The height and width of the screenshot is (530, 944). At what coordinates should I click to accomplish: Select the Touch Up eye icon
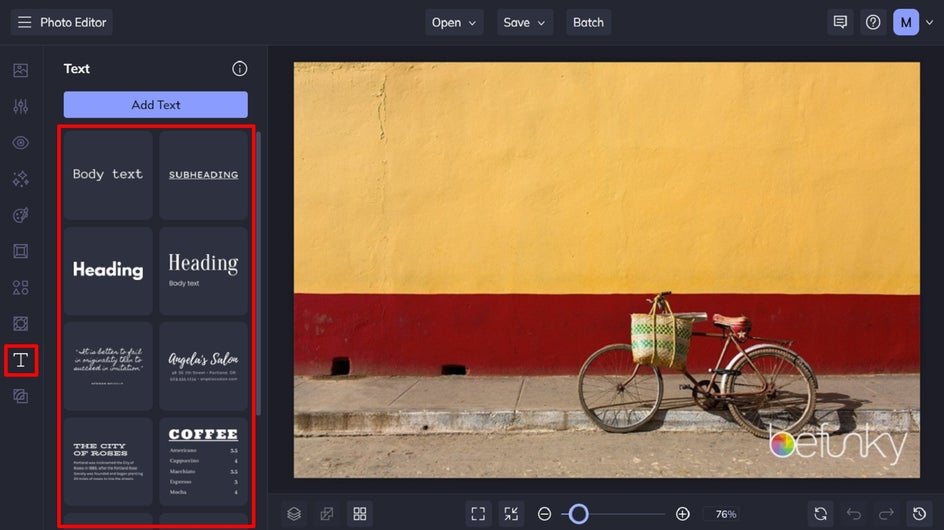(x=20, y=143)
